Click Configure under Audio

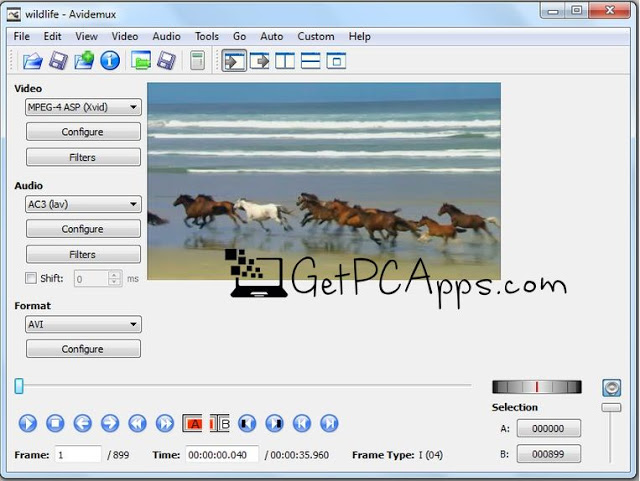point(83,229)
